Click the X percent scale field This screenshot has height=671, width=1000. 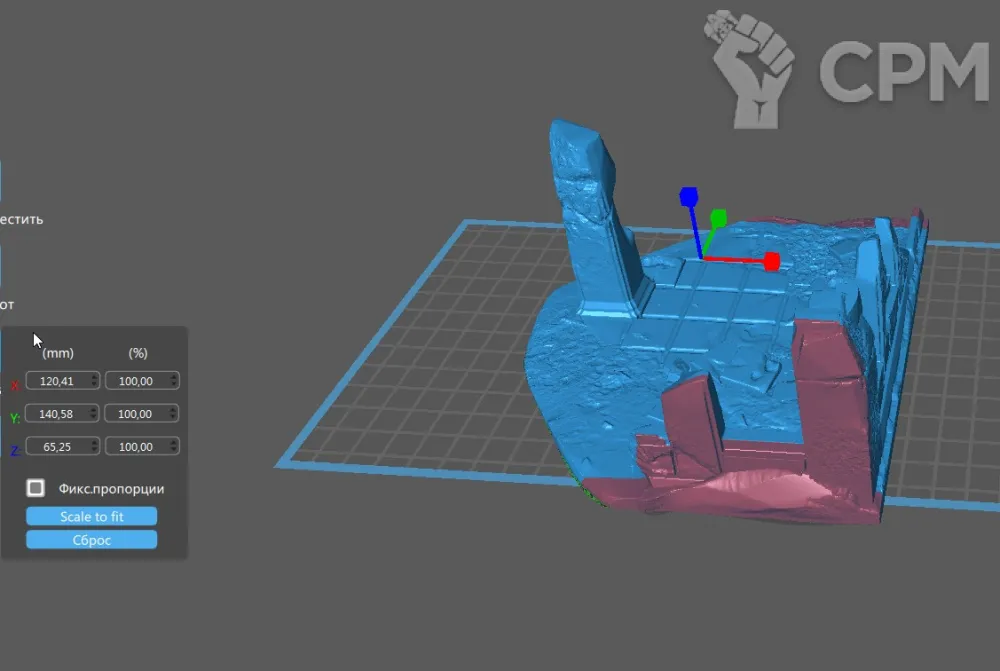[137, 380]
